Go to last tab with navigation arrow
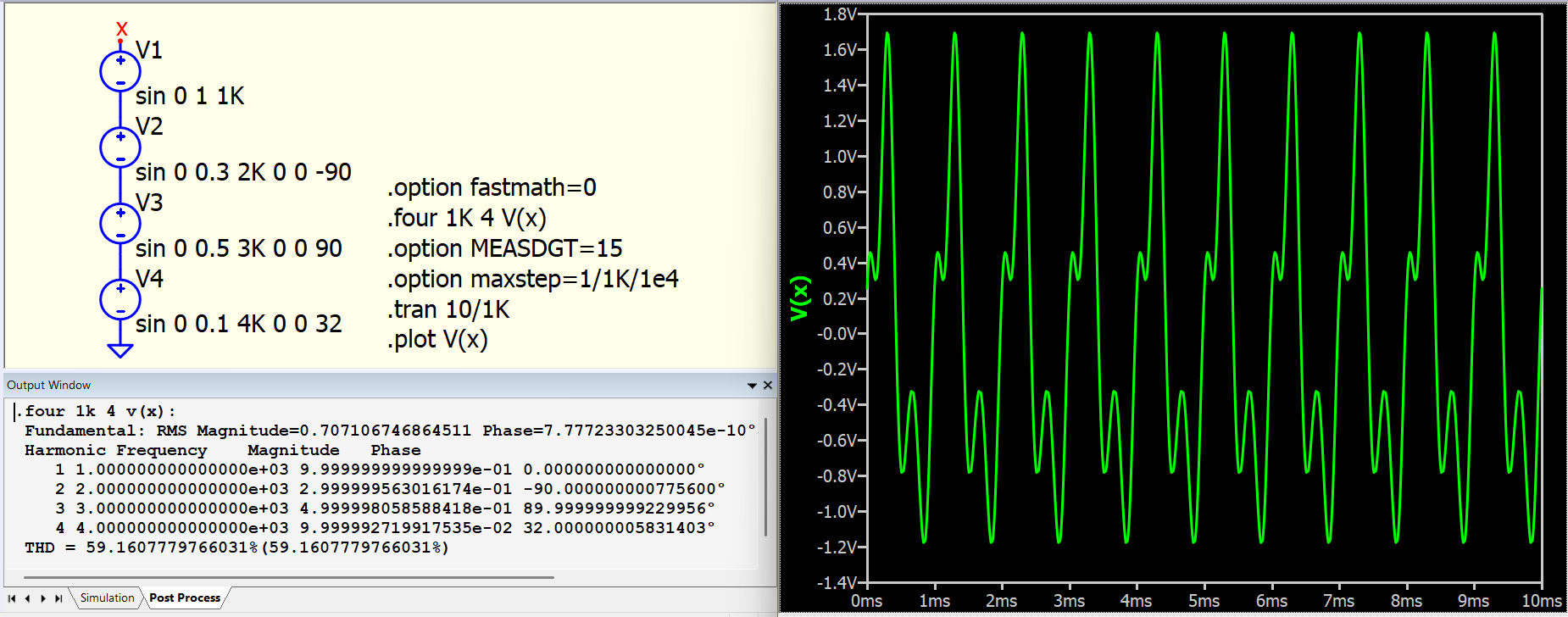This screenshot has width=1568, height=617. pos(58,598)
